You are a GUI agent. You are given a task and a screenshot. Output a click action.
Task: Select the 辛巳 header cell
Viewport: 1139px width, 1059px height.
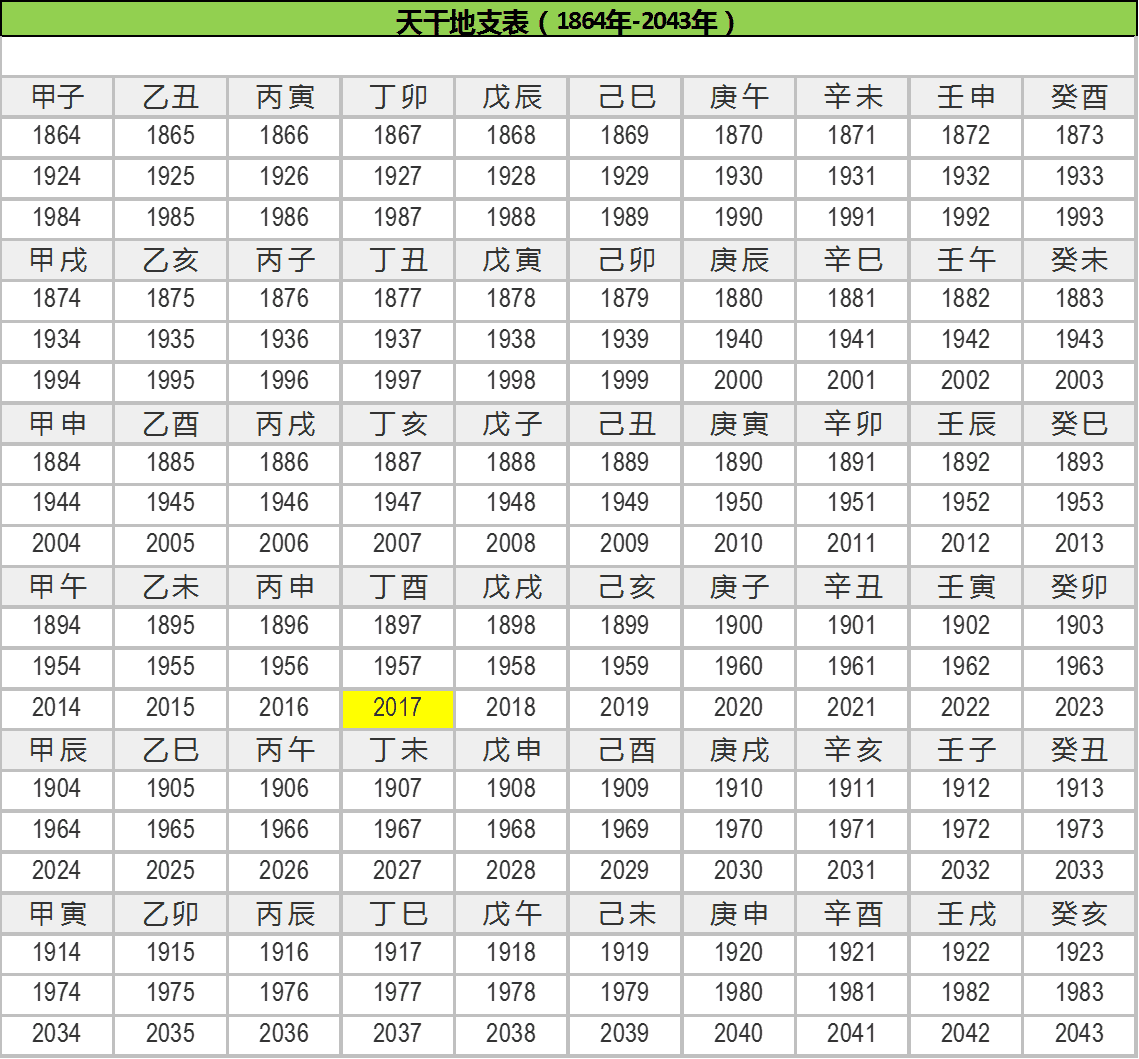click(x=852, y=260)
